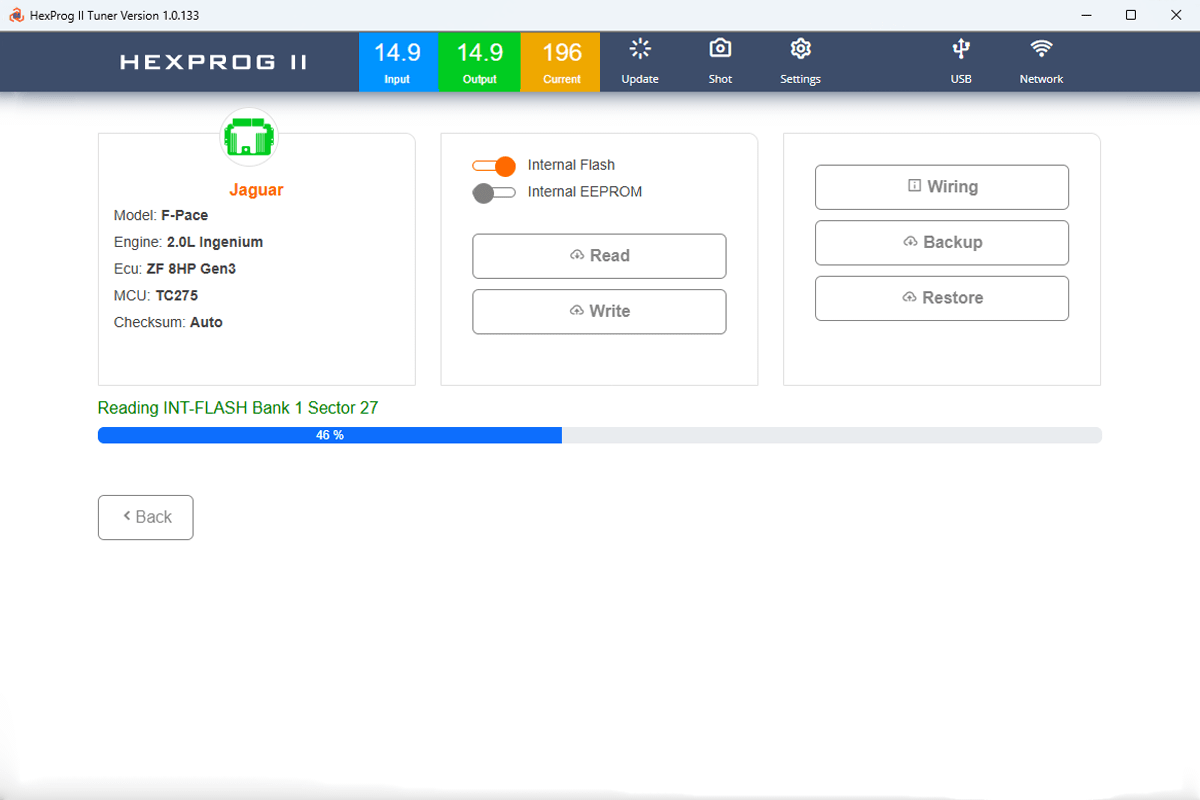Toggle the Internal Flash switch

(494, 165)
